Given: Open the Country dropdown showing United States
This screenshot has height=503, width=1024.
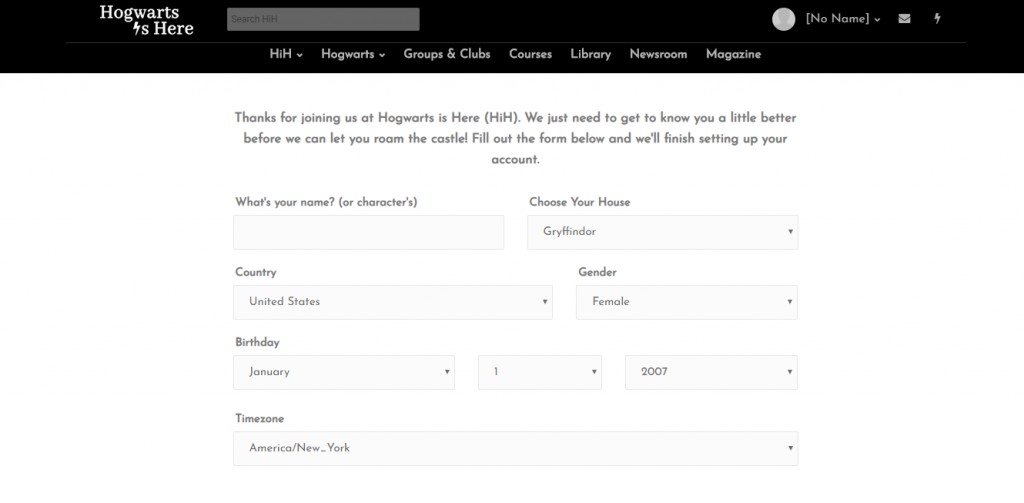Looking at the screenshot, I should pos(392,302).
